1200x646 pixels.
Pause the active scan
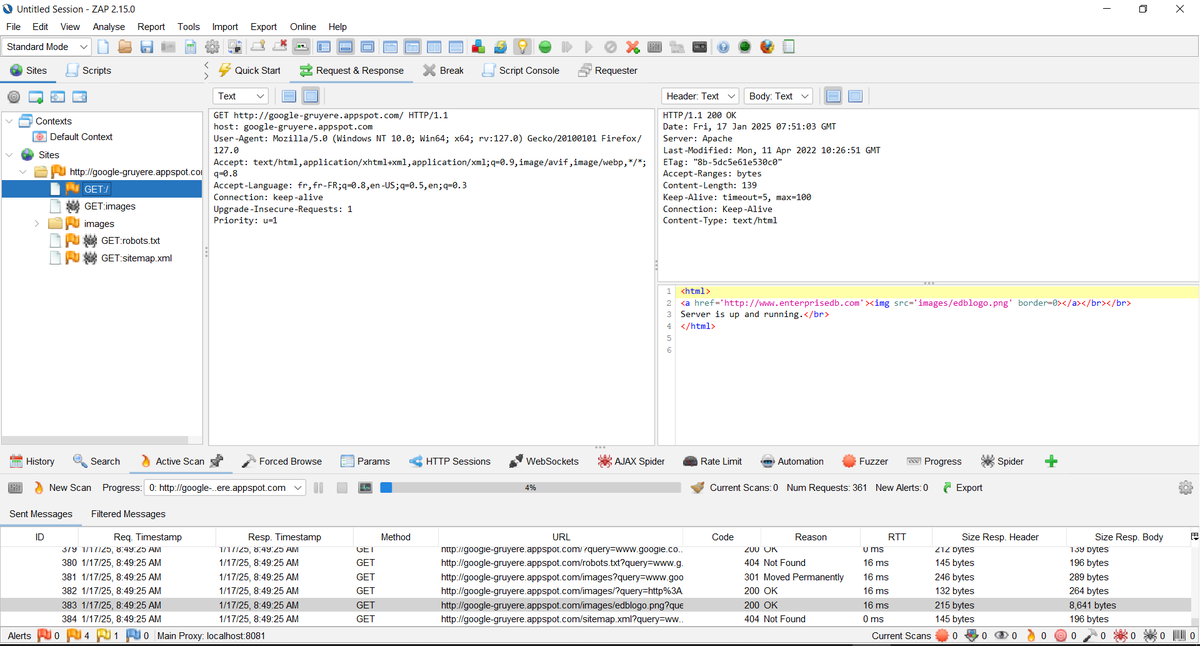point(319,488)
